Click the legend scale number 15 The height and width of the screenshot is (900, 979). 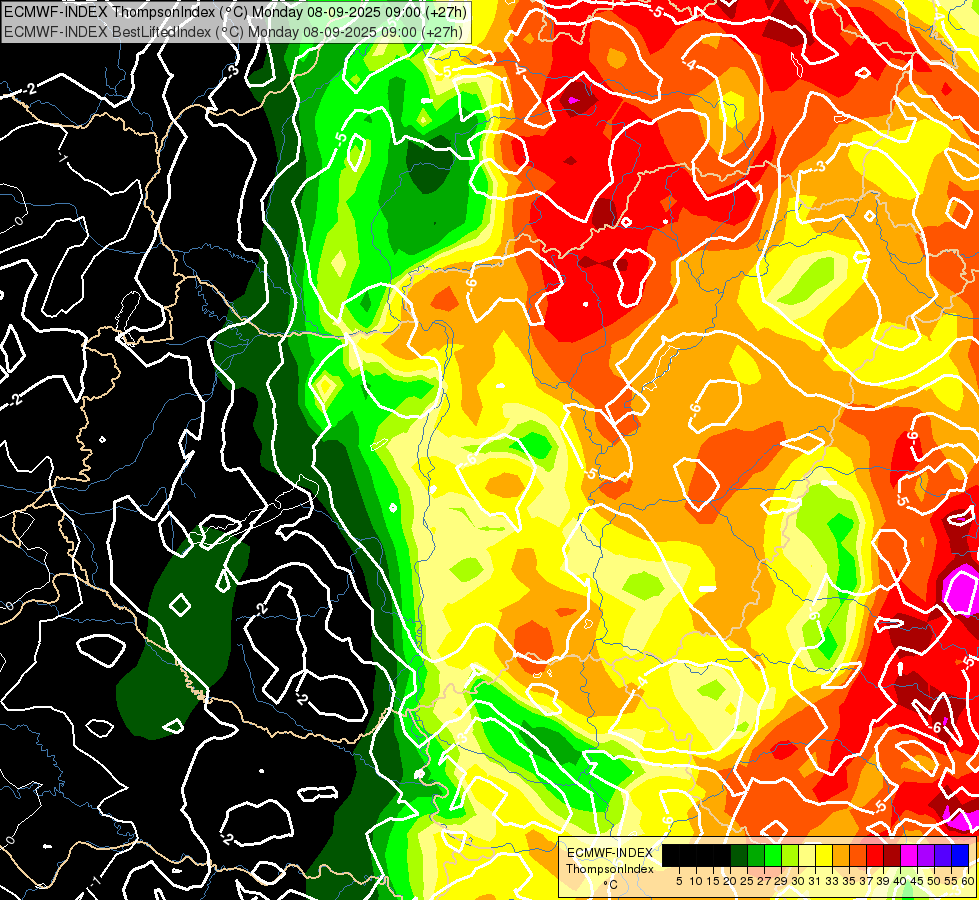[714, 881]
